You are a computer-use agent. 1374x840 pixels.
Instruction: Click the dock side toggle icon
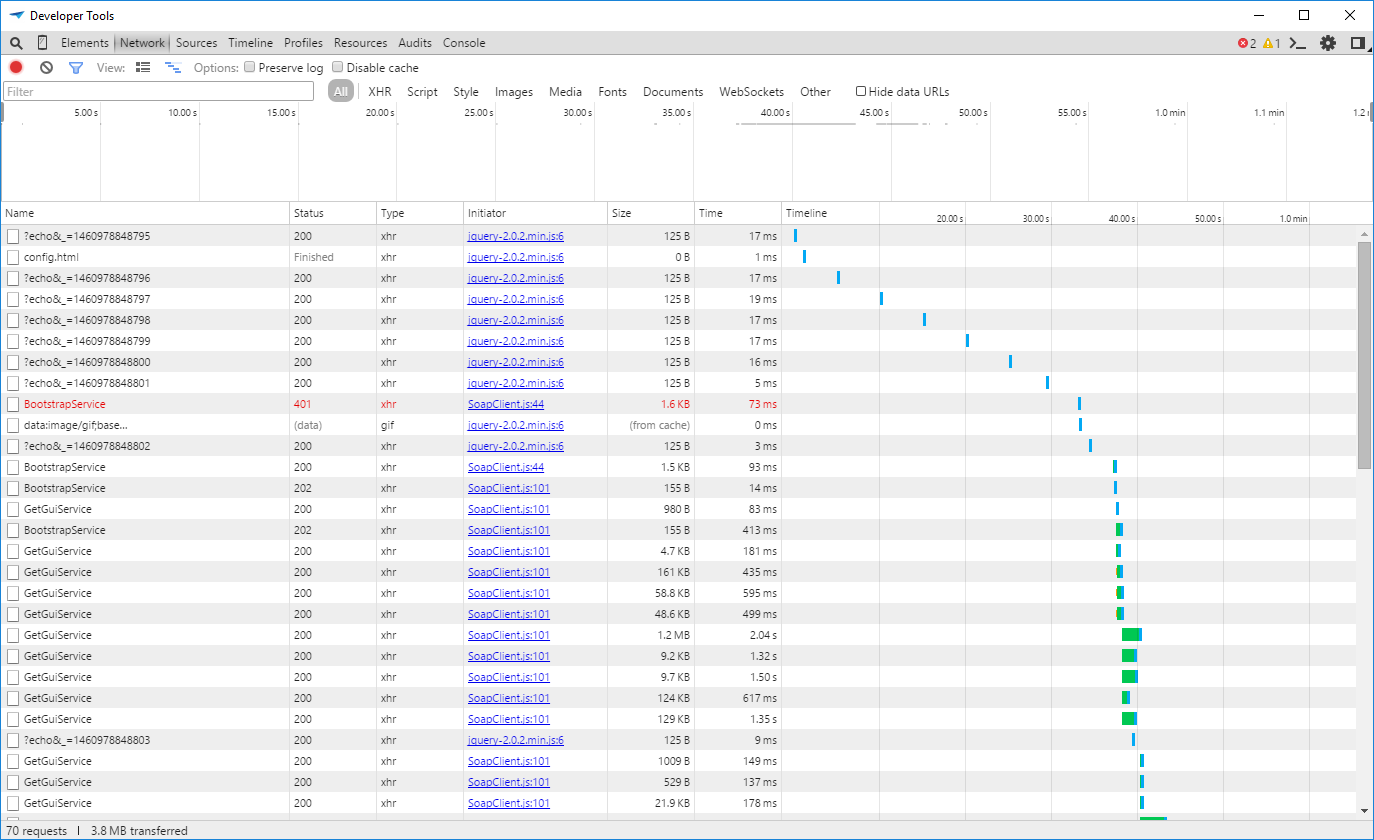click(1357, 43)
